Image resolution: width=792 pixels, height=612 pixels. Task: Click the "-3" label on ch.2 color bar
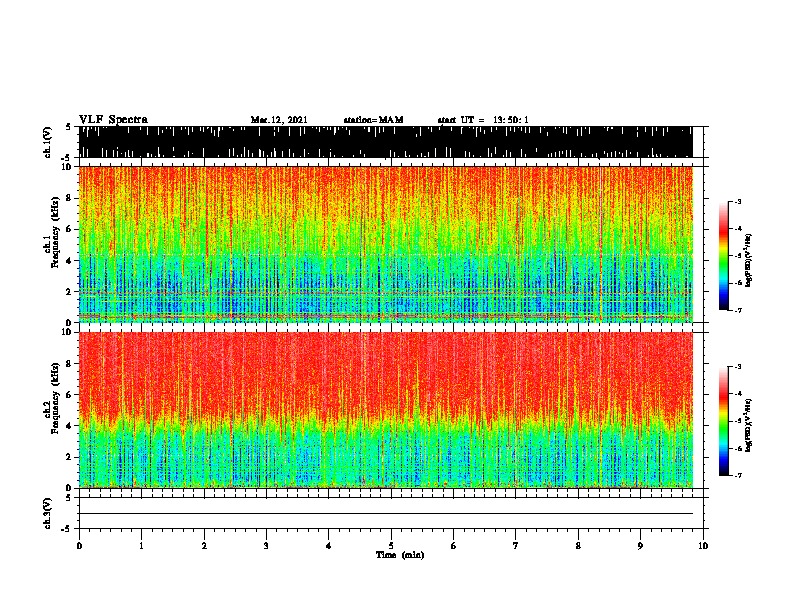coord(737,367)
